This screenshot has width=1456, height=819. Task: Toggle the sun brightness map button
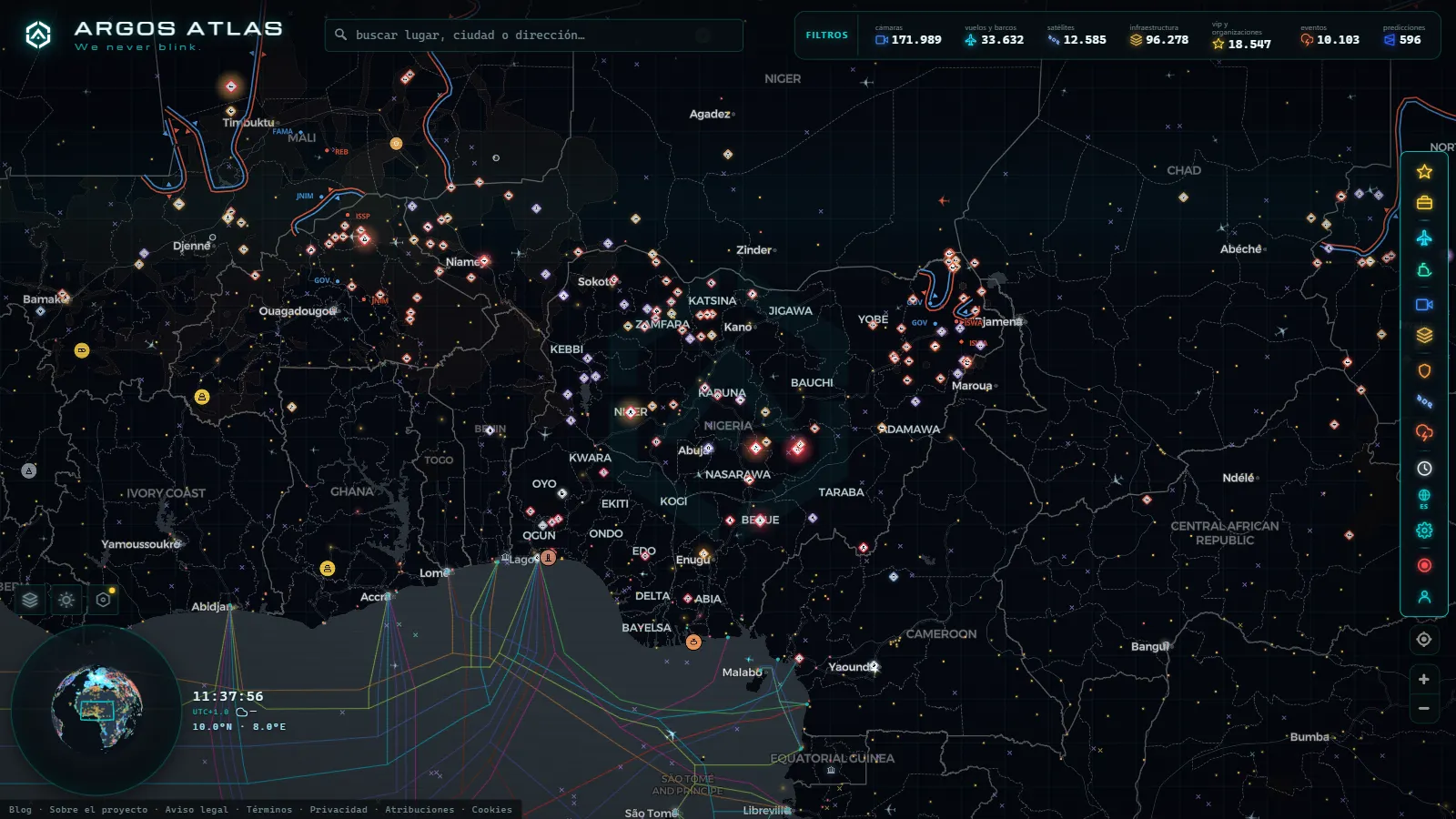point(66,600)
